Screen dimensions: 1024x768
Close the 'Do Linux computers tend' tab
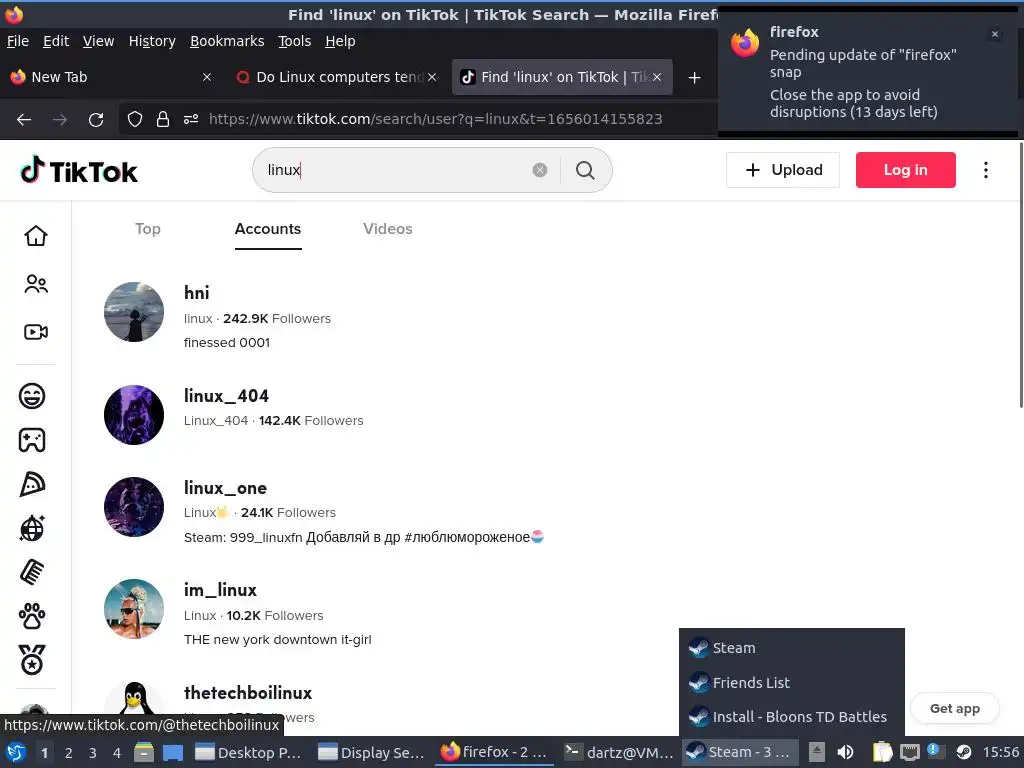click(432, 77)
